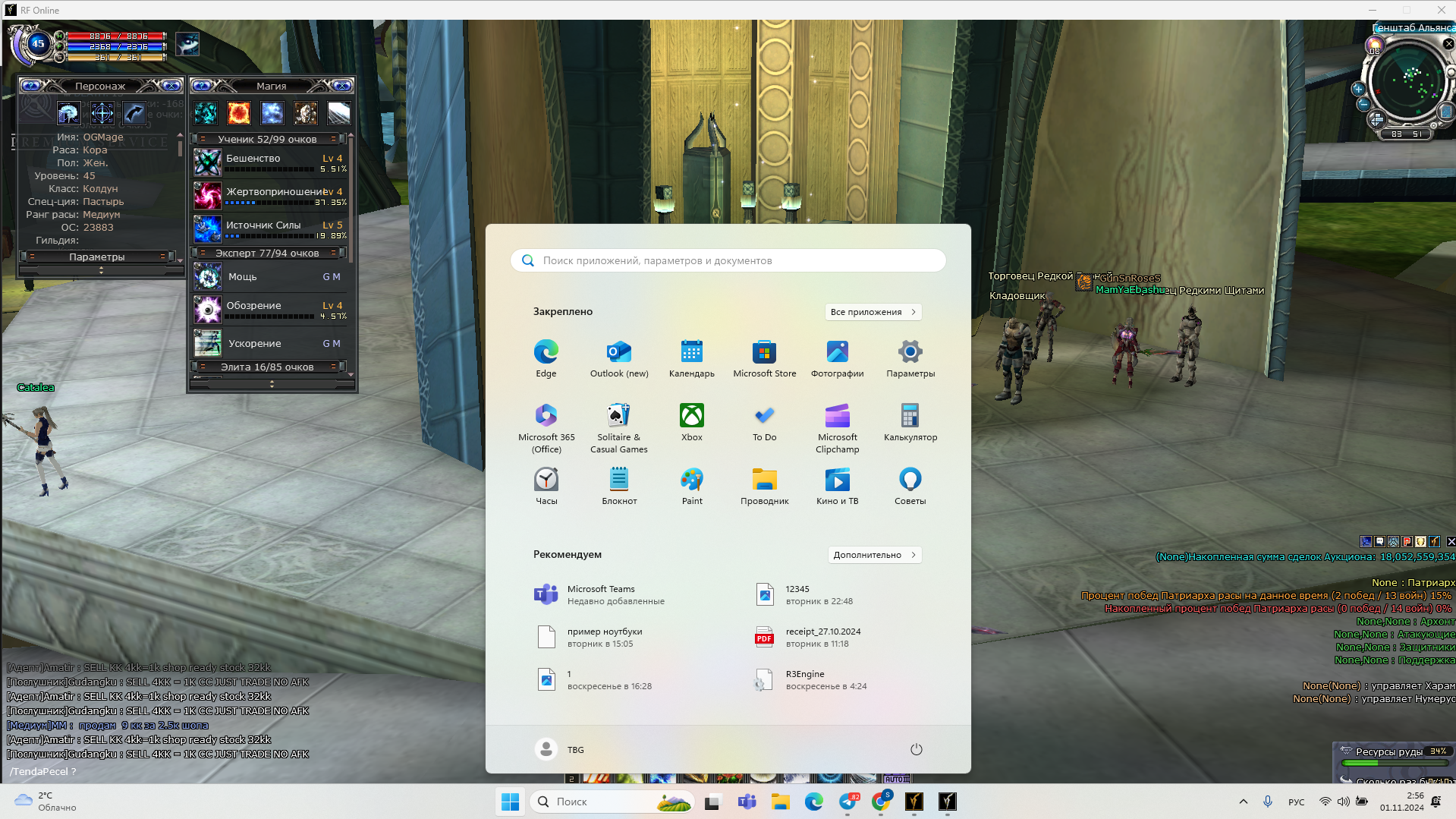Launch Xbox from pinned apps
Viewport: 1456px width, 819px height.
click(692, 422)
